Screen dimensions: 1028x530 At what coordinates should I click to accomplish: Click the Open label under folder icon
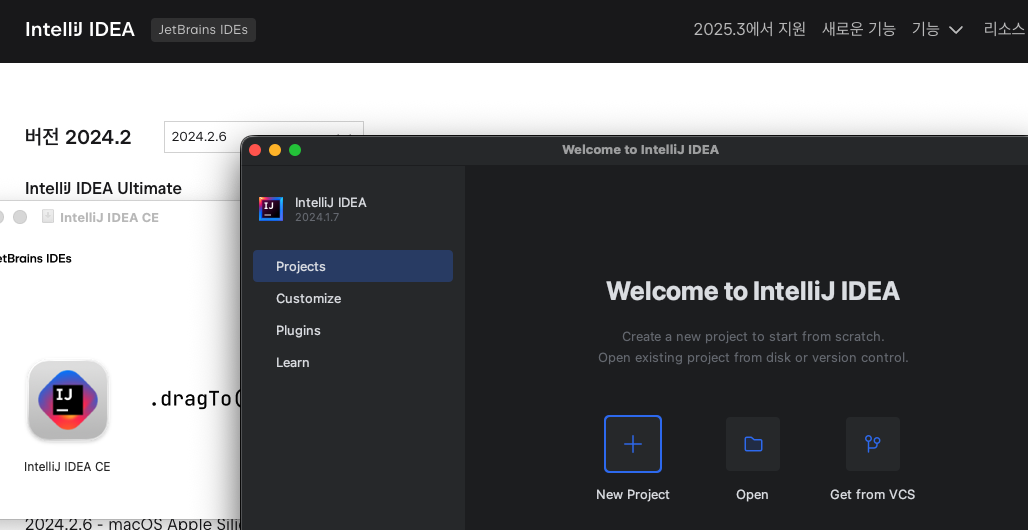pyautogui.click(x=752, y=495)
